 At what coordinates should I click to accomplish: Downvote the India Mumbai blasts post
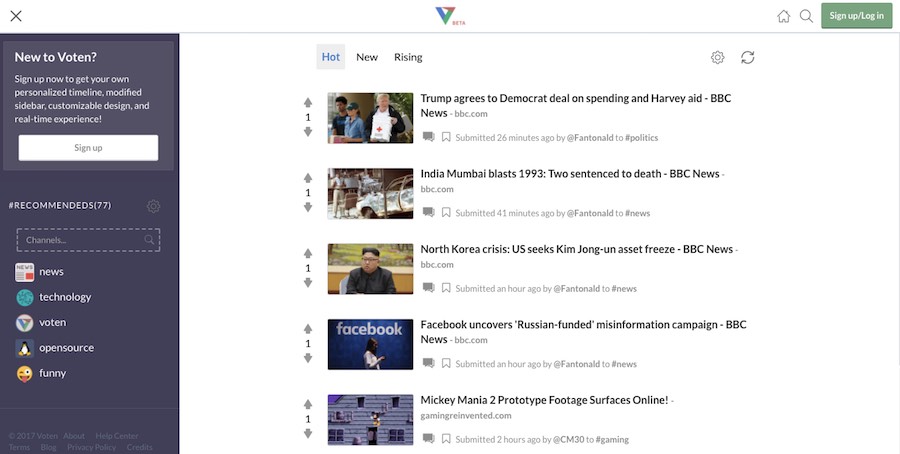[x=308, y=207]
